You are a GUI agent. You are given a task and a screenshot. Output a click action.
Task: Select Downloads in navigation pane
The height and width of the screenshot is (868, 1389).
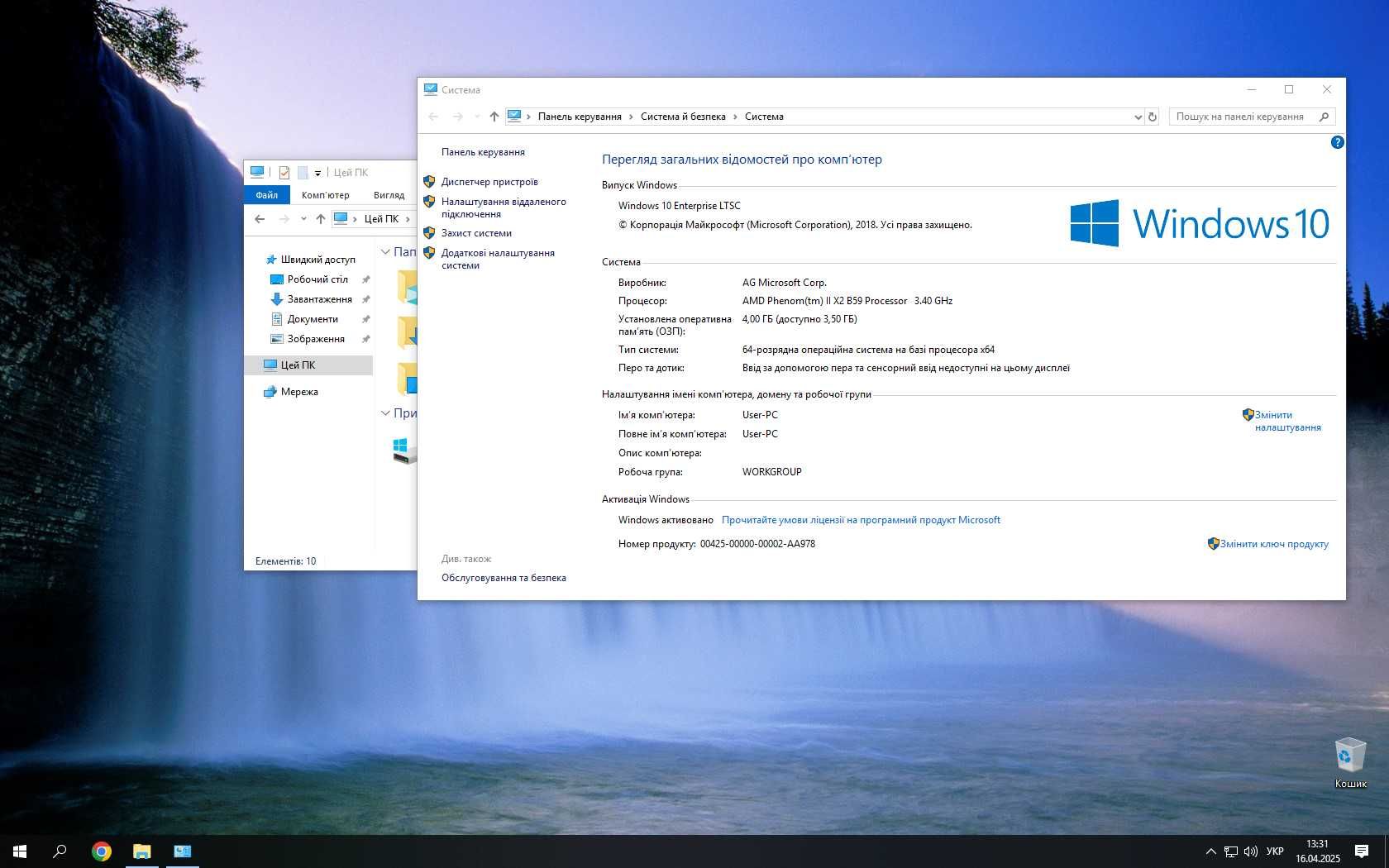(x=319, y=299)
